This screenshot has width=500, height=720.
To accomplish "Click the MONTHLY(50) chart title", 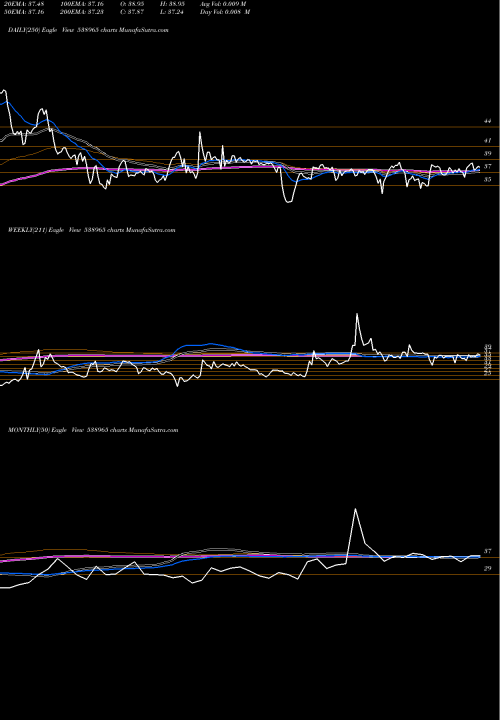I will click(93, 430).
